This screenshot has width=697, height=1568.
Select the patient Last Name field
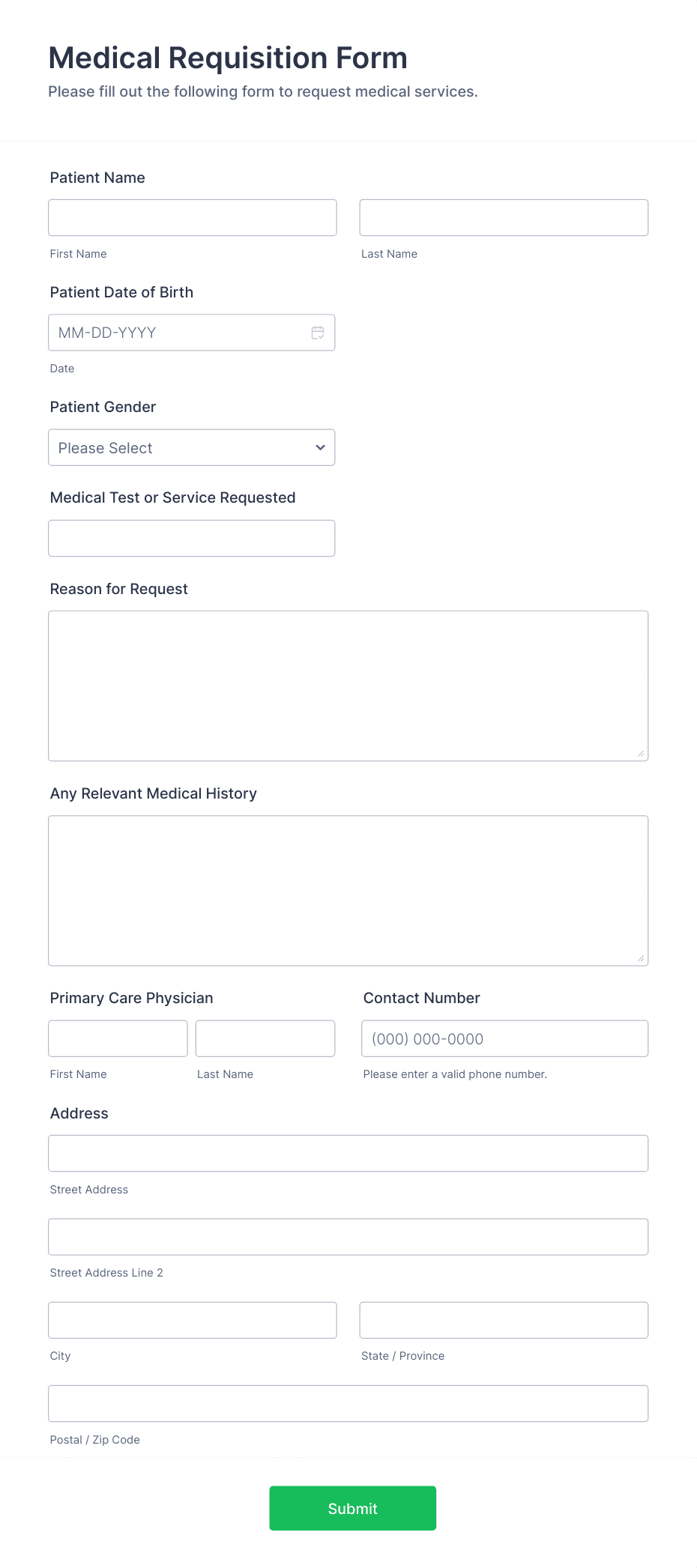[504, 217]
